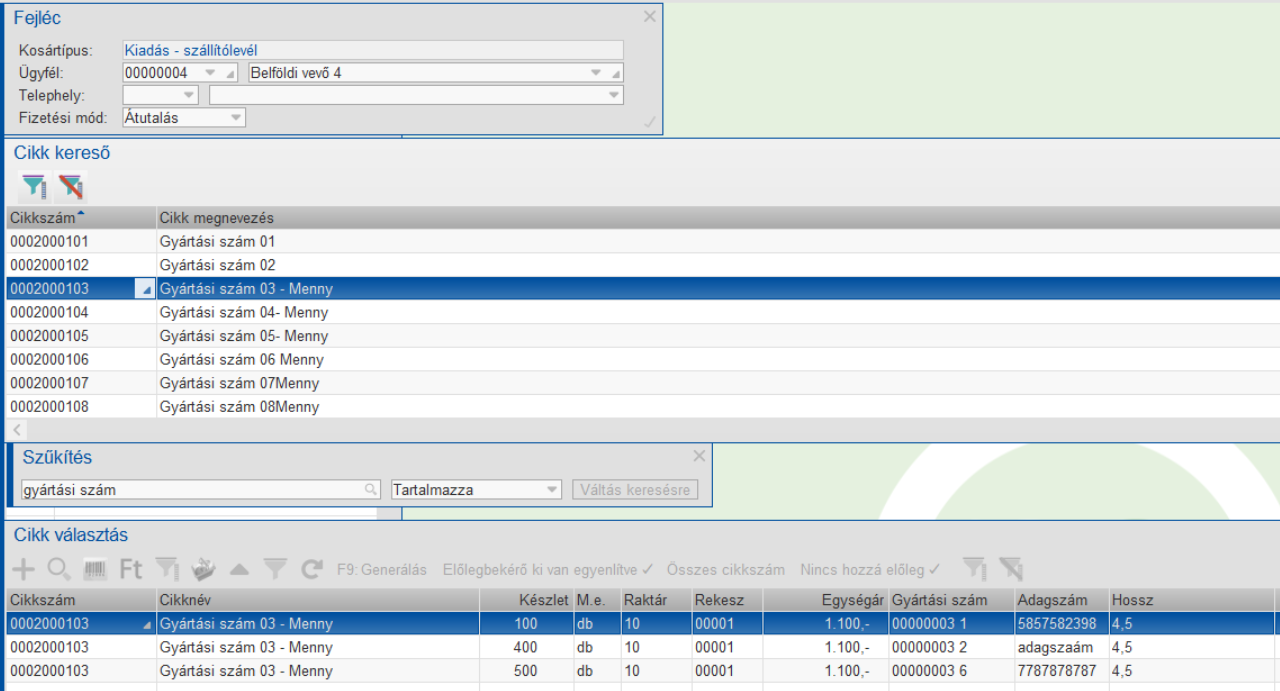Viewport: 1280px width, 691px height.
Task: Click the Ft currency icon
Action: click(131, 570)
